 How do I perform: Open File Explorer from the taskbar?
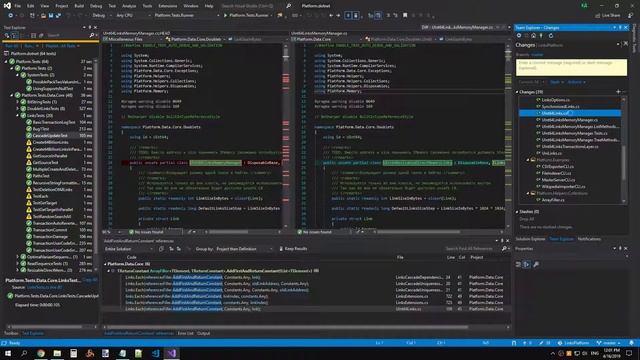tap(57, 353)
